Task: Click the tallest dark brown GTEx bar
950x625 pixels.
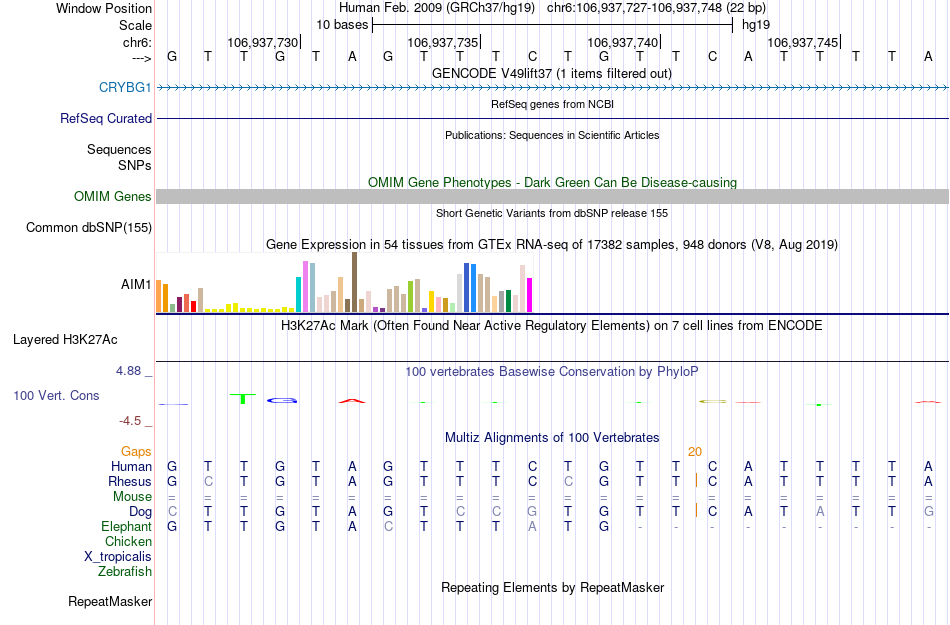Action: pos(354,282)
